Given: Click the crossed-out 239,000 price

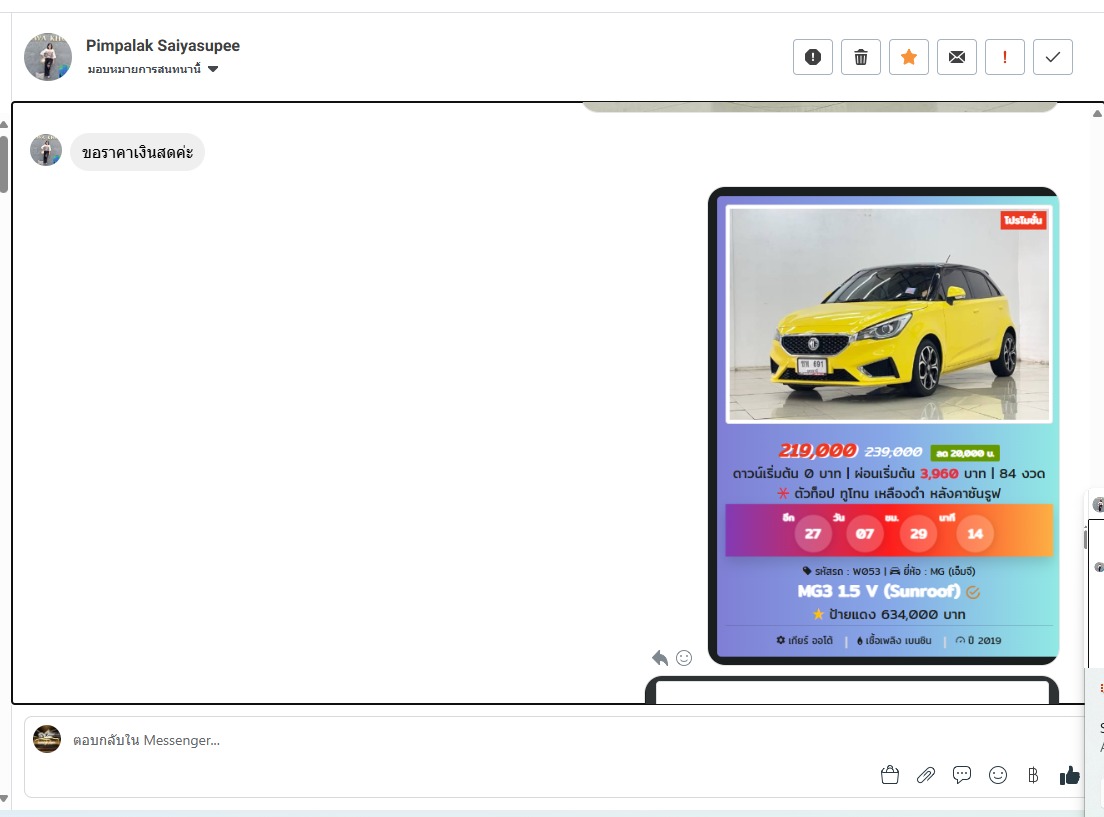Looking at the screenshot, I should tap(893, 451).
